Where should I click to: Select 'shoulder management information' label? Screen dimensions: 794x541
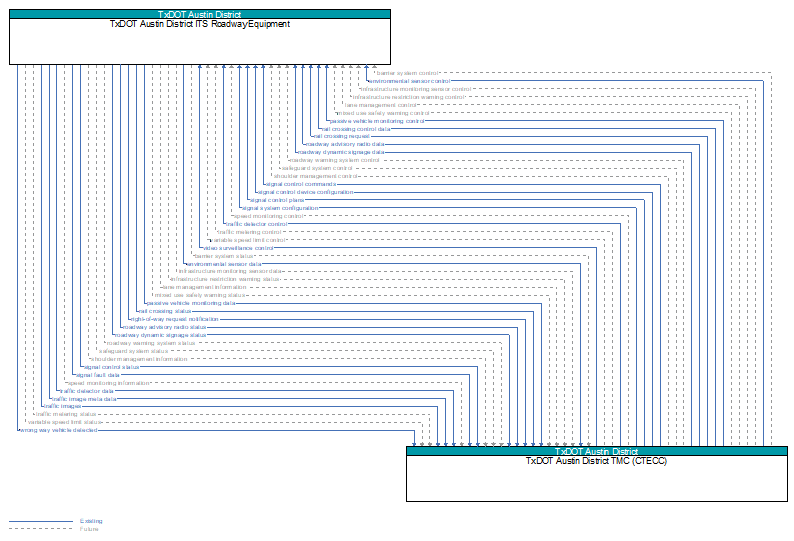(139, 359)
